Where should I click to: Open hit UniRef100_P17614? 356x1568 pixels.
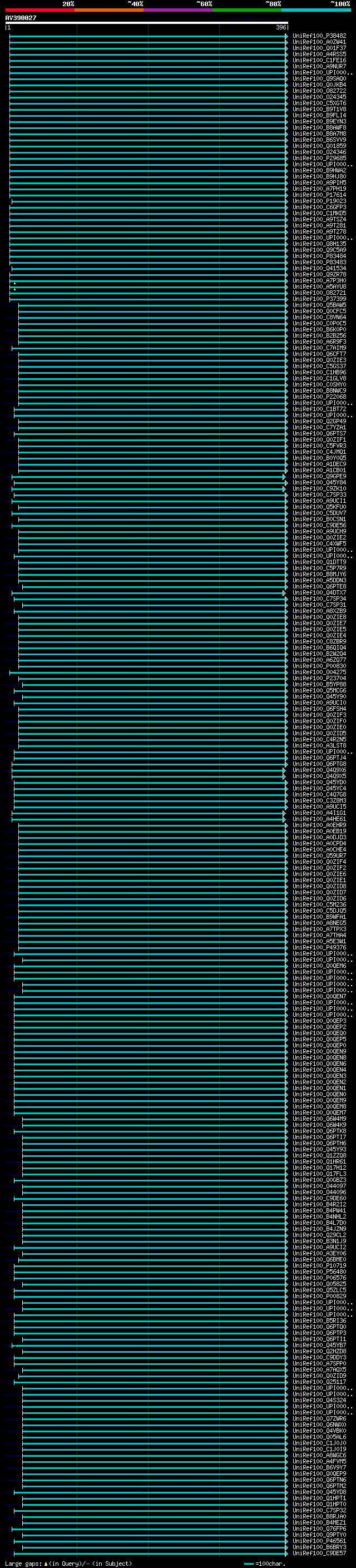319,195
